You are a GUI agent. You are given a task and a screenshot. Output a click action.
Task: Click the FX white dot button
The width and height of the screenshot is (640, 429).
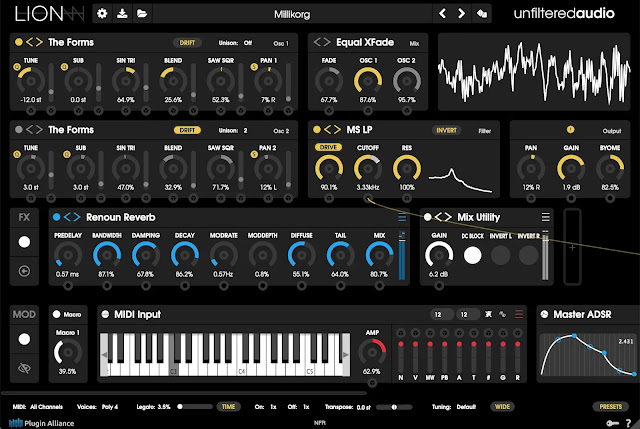24,242
